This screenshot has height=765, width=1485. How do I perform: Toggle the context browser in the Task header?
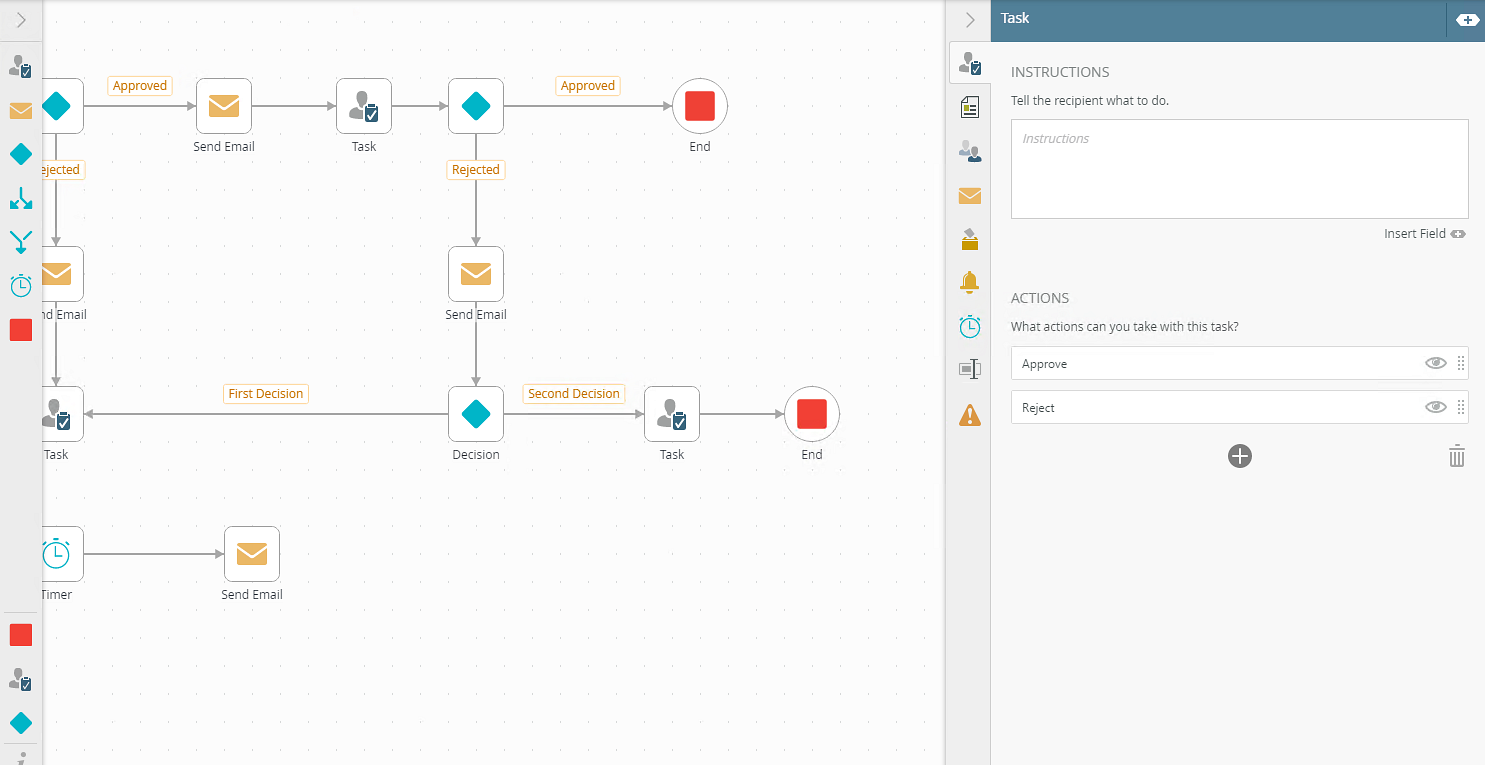1467,20
